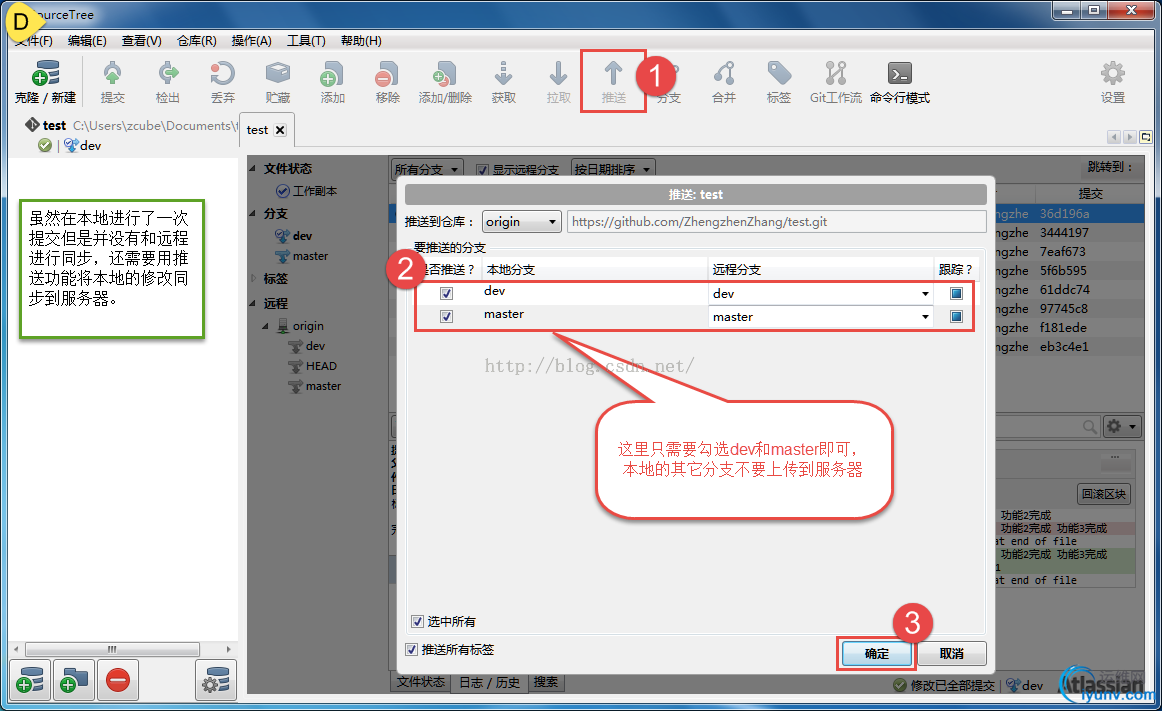Viewport: 1162px width, 711px height.
Task: Select the local master branch in sidebar
Action: 302,257
